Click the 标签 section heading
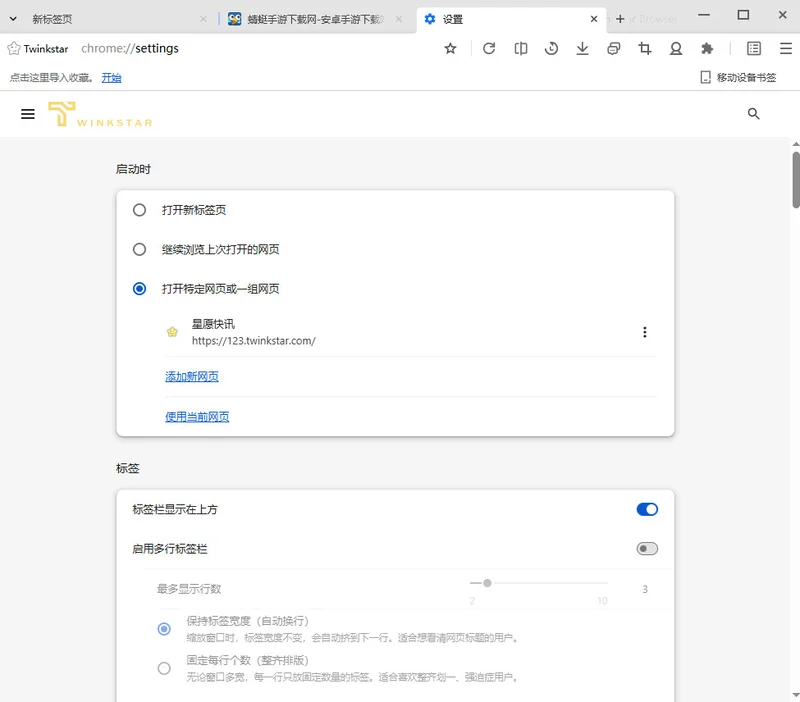The width and height of the screenshot is (800, 702). [x=128, y=468]
